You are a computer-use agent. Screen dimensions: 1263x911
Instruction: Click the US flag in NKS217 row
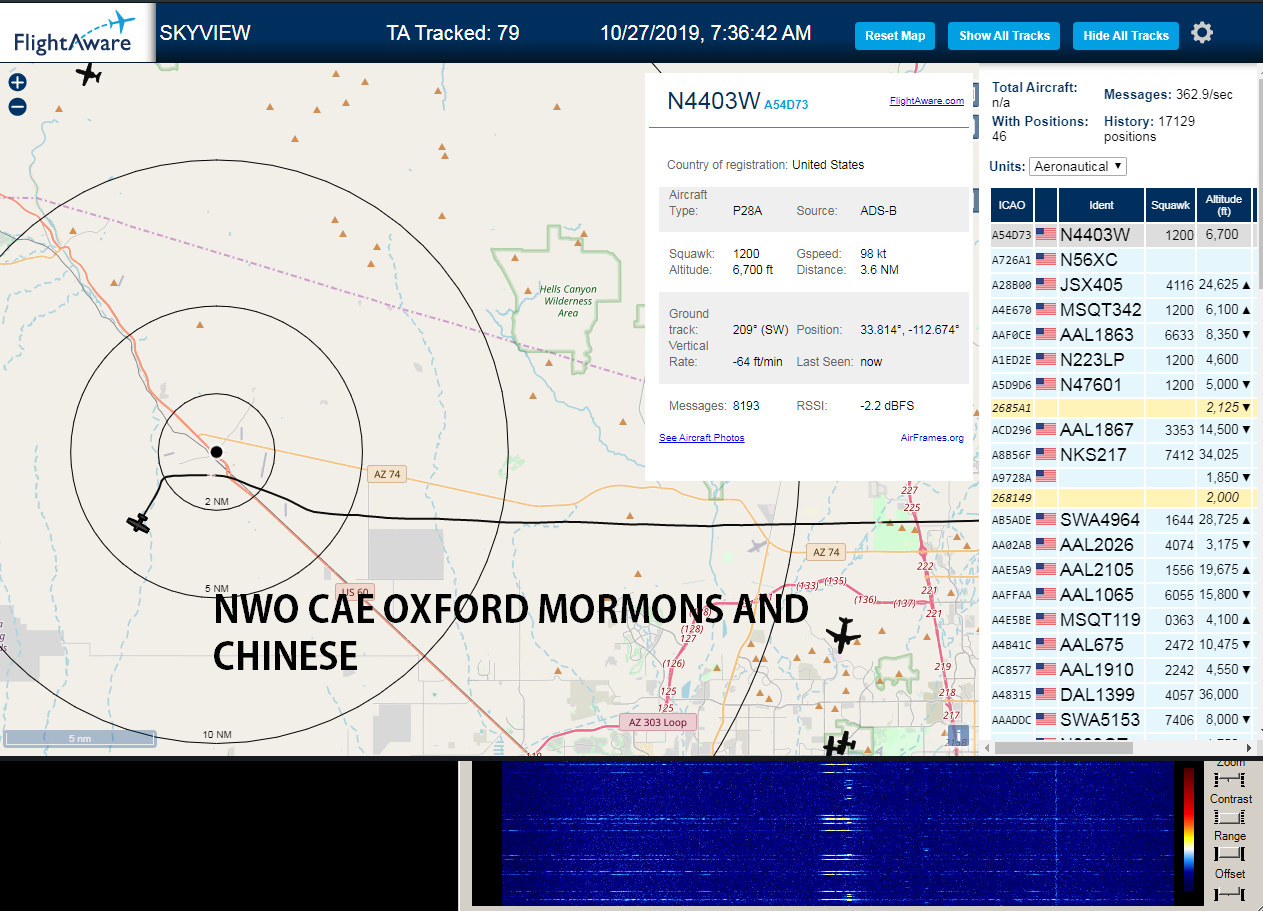click(x=1046, y=455)
